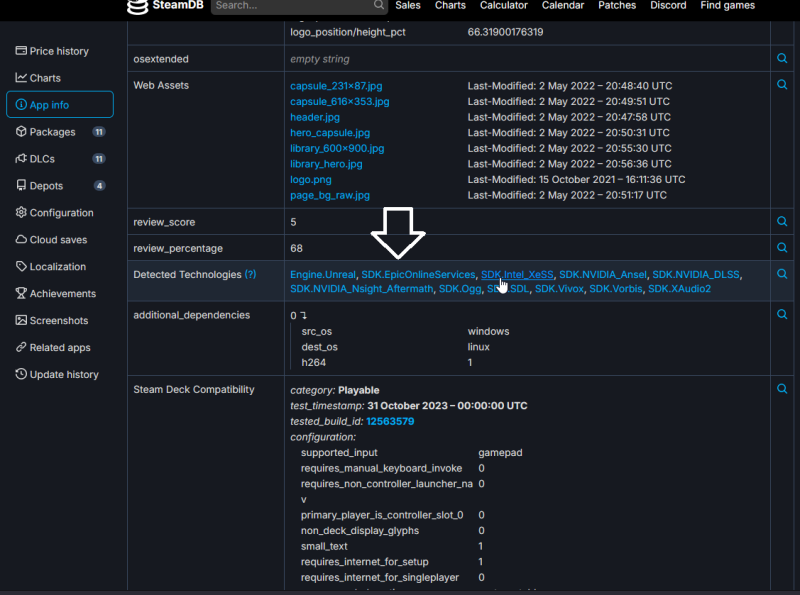Select the 'empty string' osextended value

319,59
